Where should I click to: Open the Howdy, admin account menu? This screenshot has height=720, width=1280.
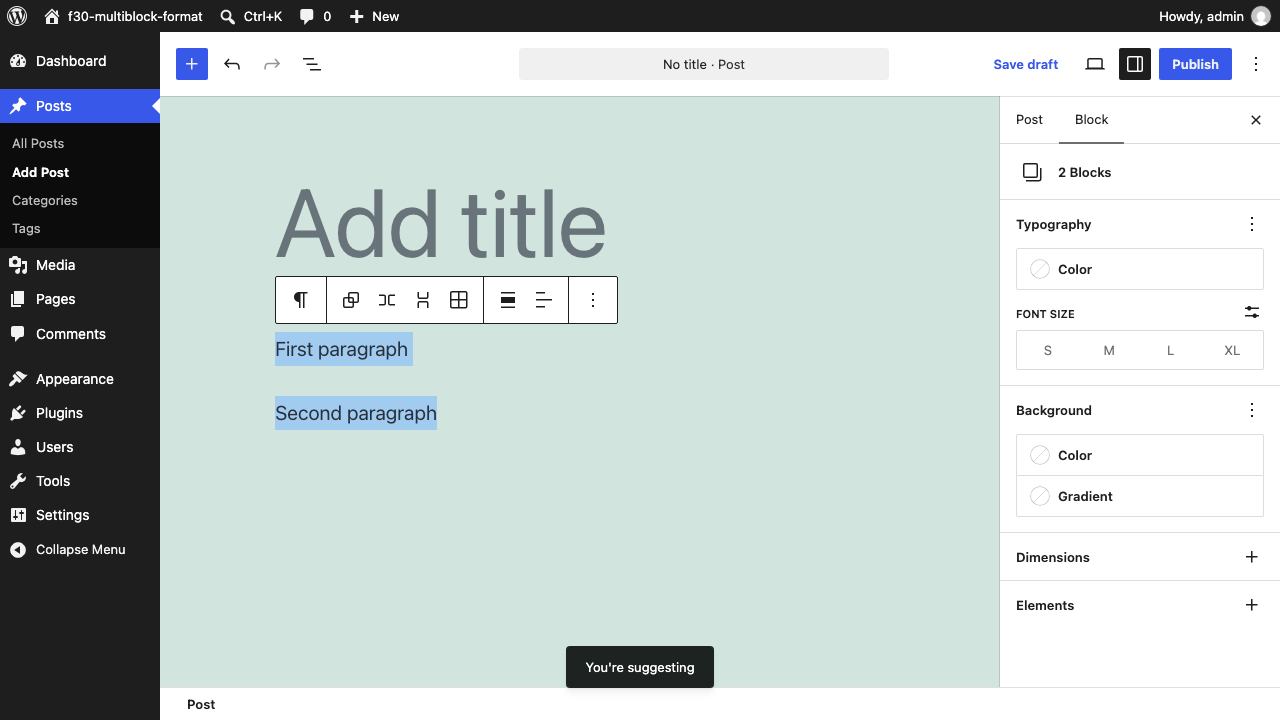[1214, 16]
